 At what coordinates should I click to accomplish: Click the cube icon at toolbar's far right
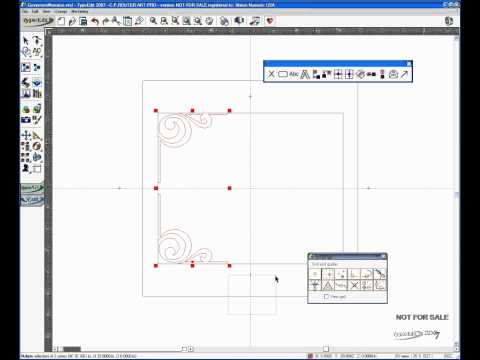(449, 21)
